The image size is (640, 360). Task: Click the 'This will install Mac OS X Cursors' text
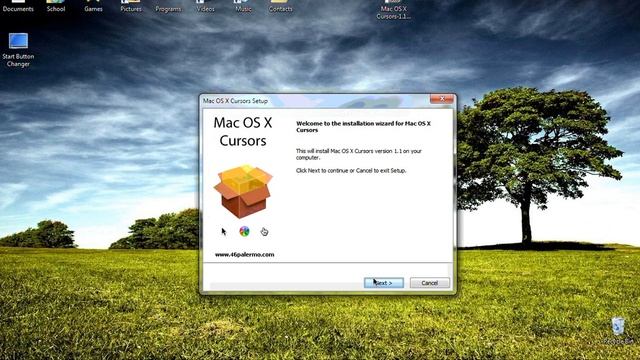(359, 154)
